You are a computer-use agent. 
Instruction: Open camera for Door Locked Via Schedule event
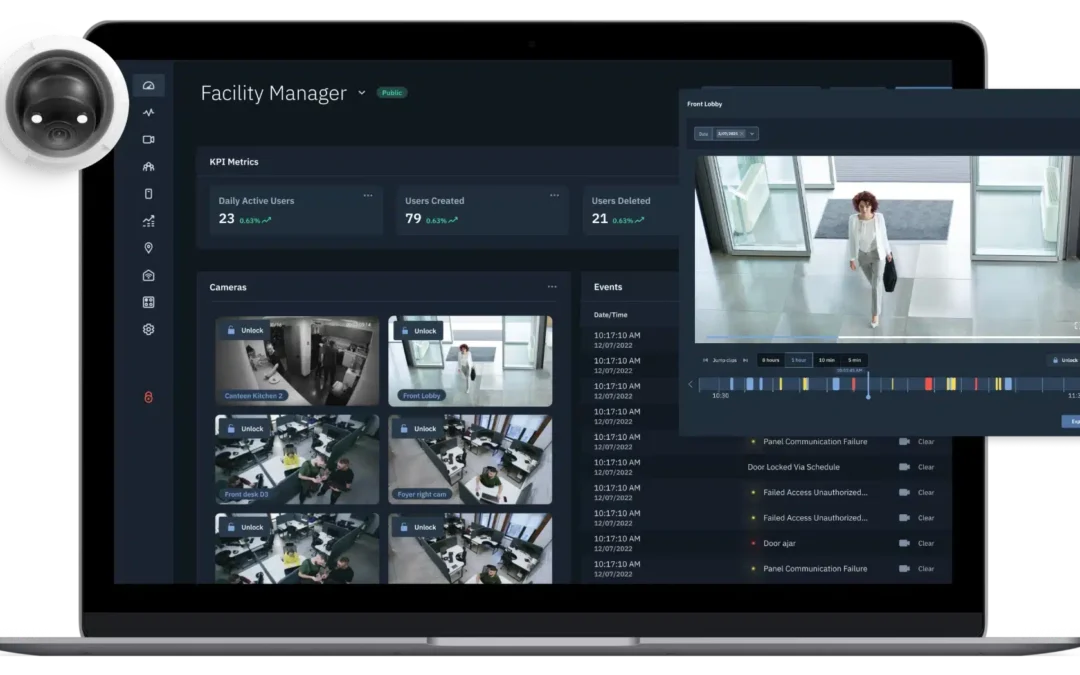click(x=904, y=466)
